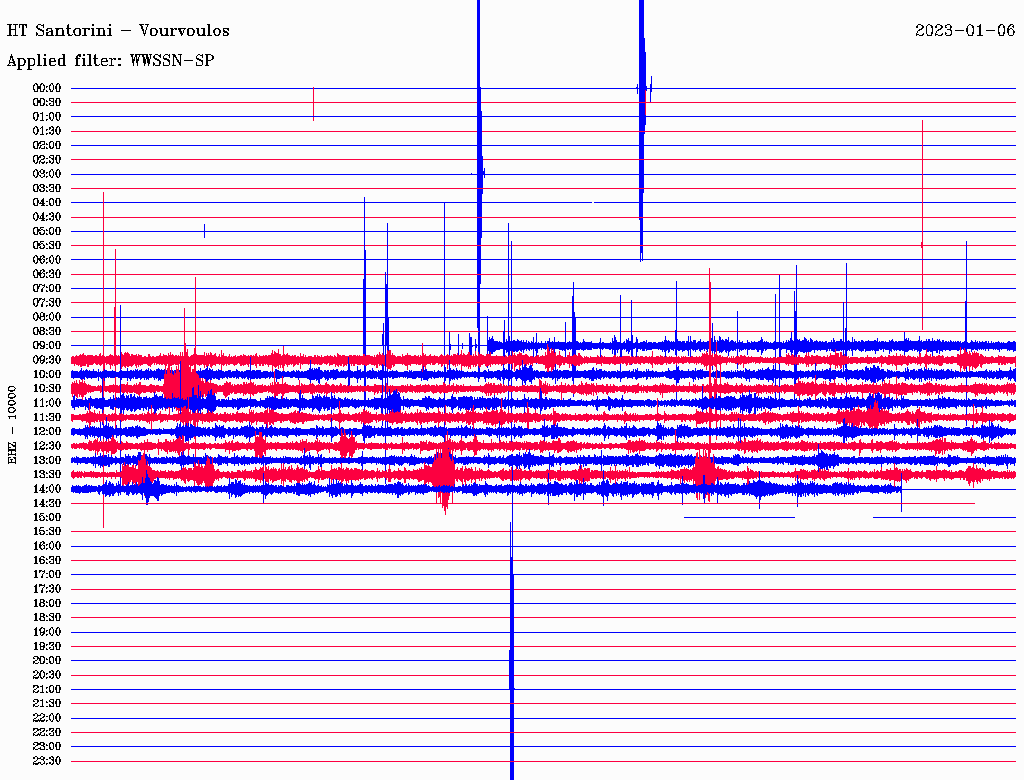Image resolution: width=1024 pixels, height=780 pixels.
Task: Select the 00:00 time label
Action: (46, 88)
